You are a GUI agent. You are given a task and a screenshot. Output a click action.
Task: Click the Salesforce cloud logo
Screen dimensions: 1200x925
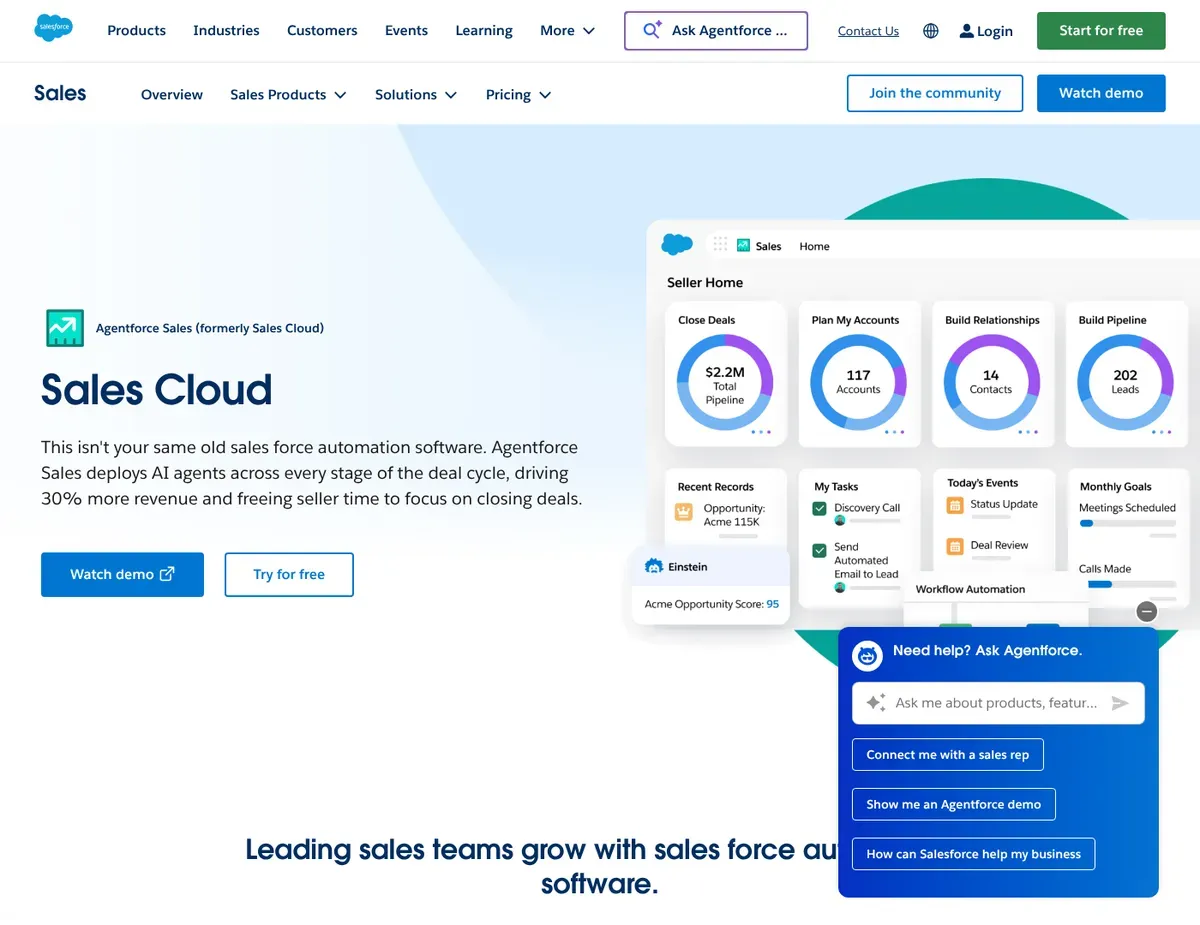[x=53, y=29]
